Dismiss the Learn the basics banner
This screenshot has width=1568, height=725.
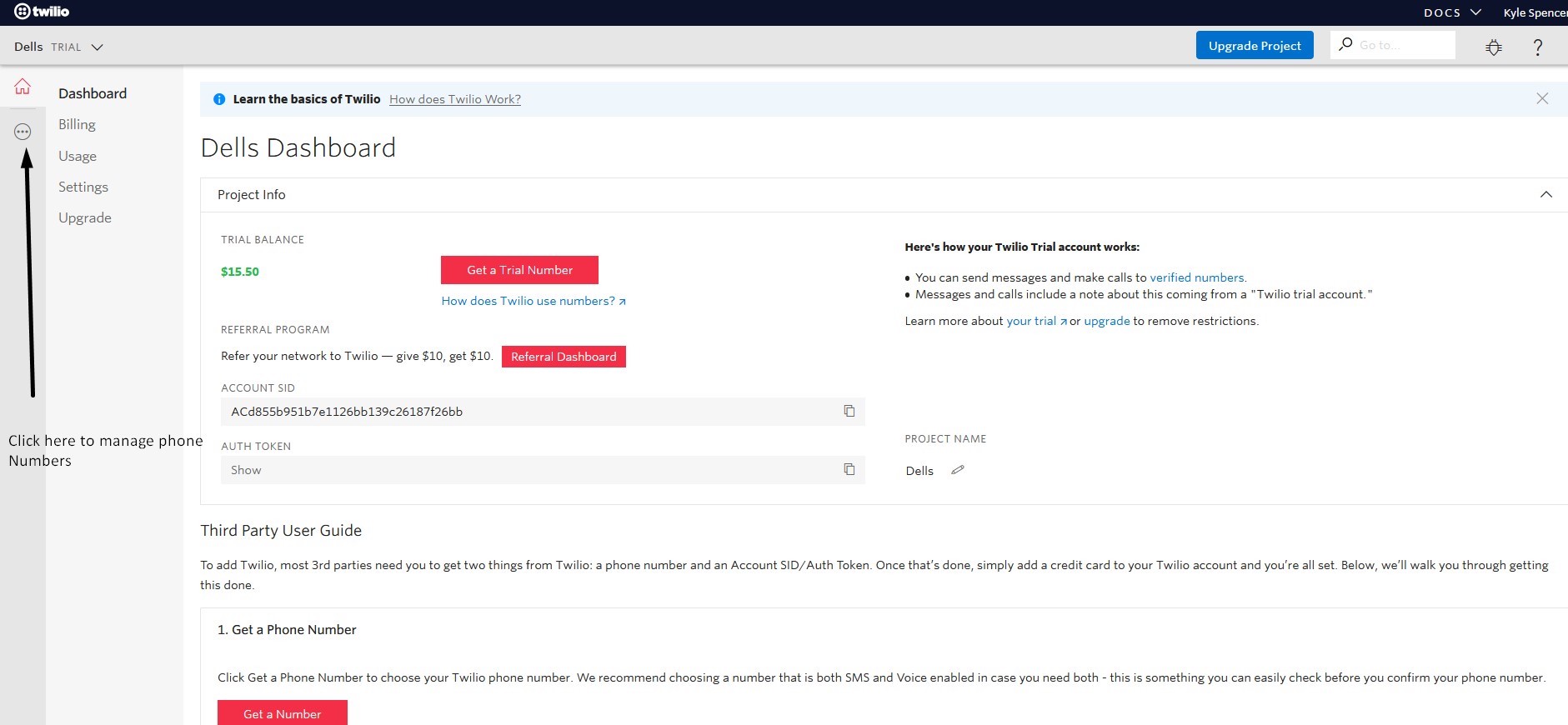click(1542, 99)
